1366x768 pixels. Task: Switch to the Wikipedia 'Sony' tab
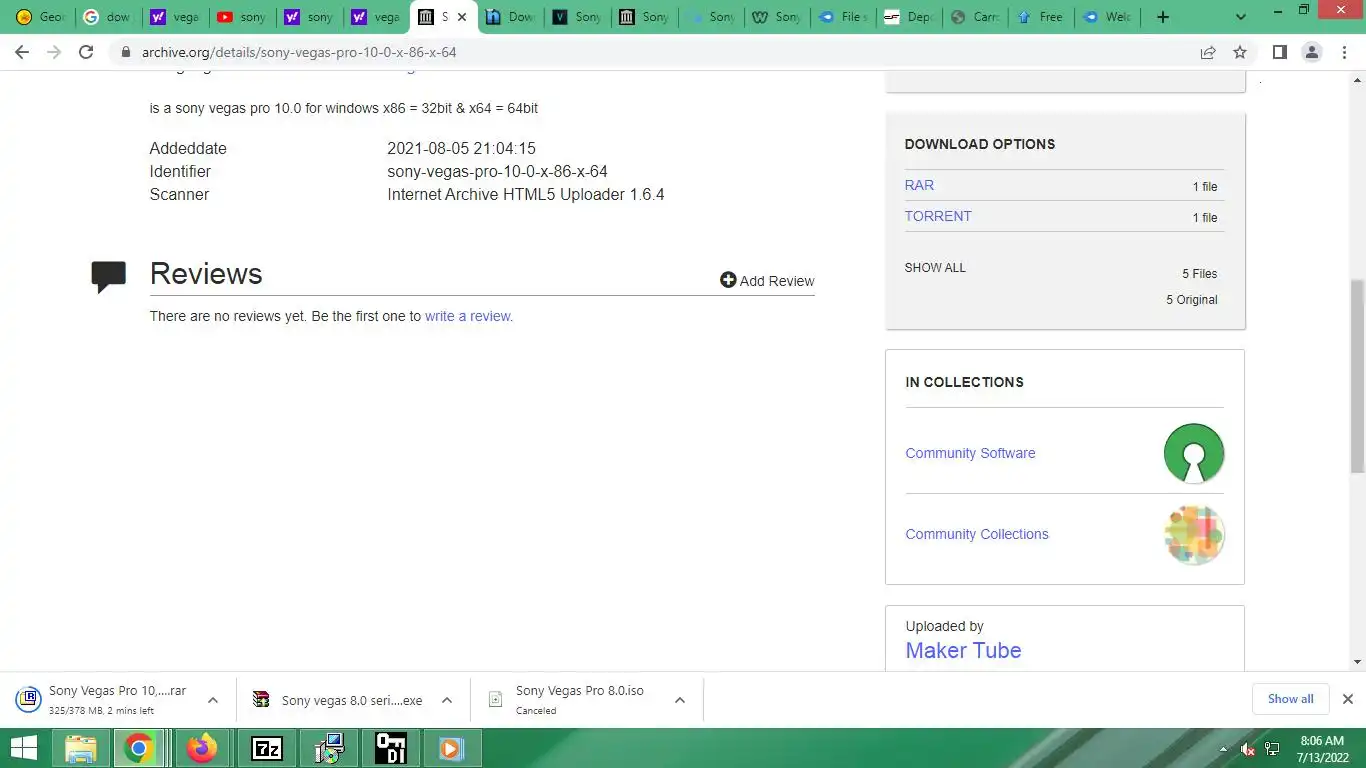pos(776,17)
